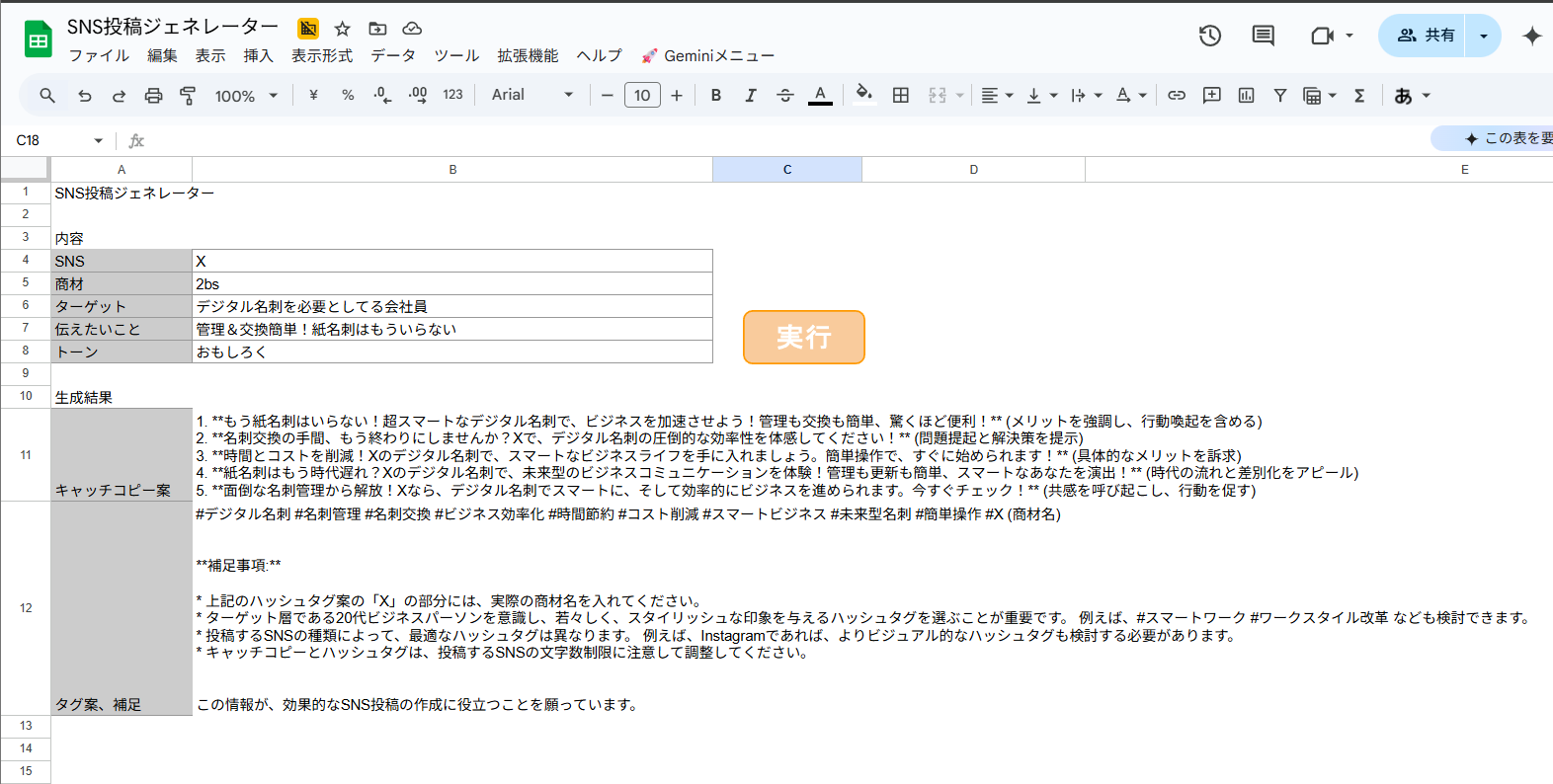This screenshot has width=1553, height=784.
Task: Open the Arial font dropdown
Action: tap(532, 96)
